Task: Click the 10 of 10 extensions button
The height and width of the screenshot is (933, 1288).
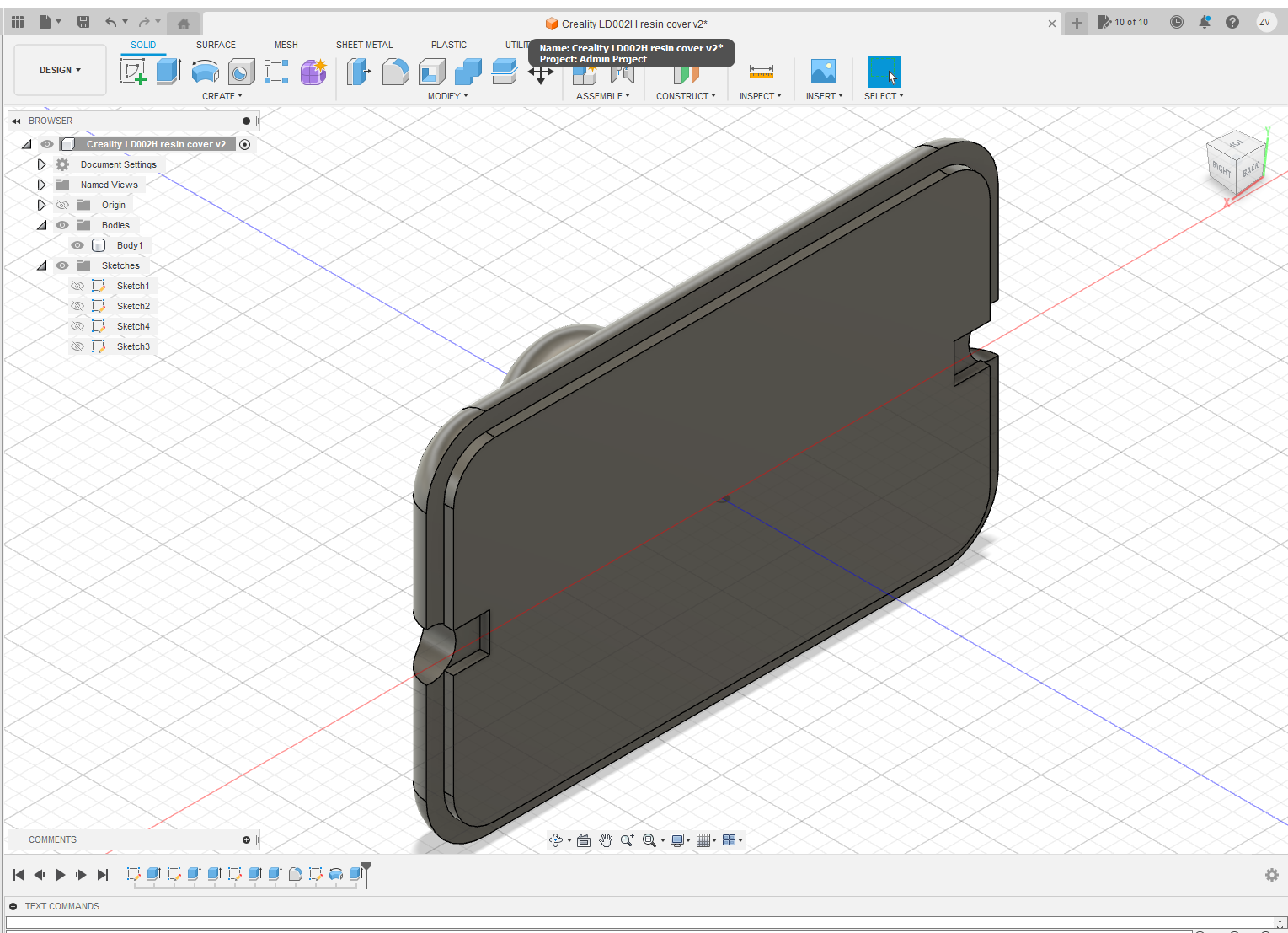Action: click(1124, 22)
